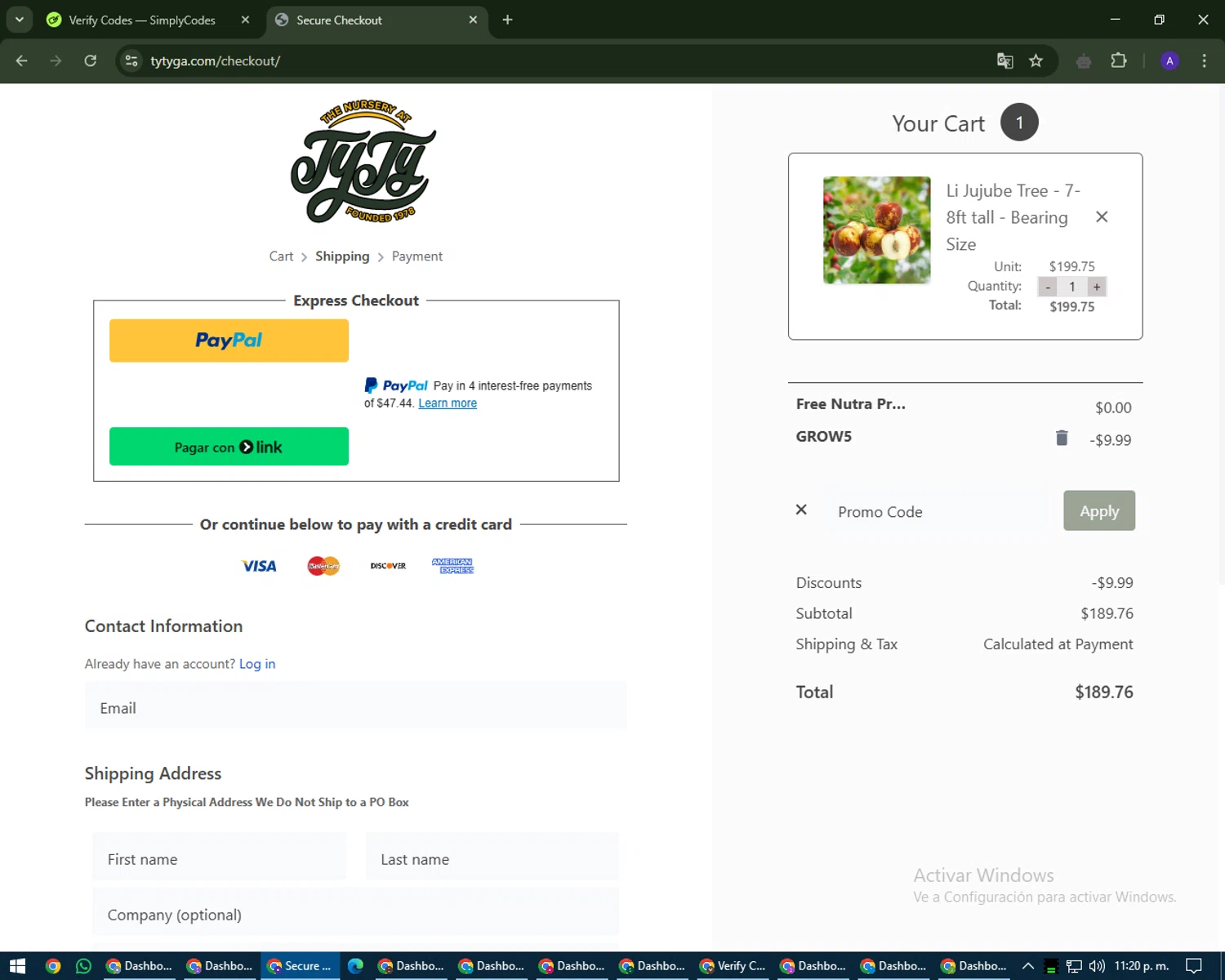Open the Chrome extensions puzzle icon
Viewport: 1225px width, 980px height.
1119,60
